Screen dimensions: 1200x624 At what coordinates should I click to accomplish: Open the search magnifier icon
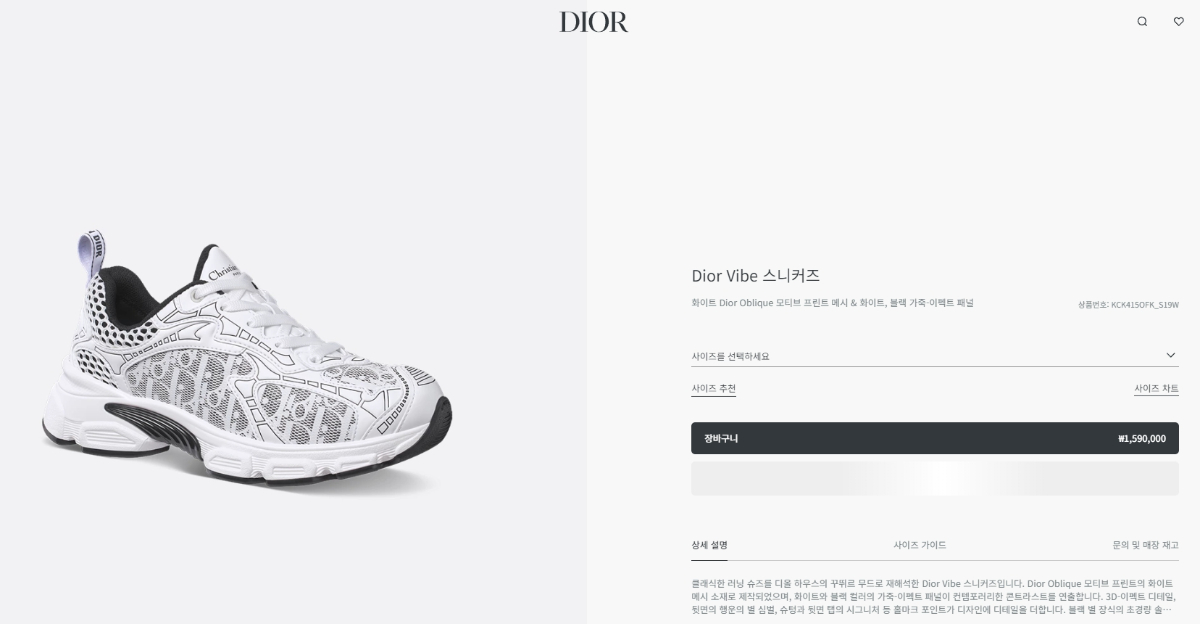(1142, 21)
